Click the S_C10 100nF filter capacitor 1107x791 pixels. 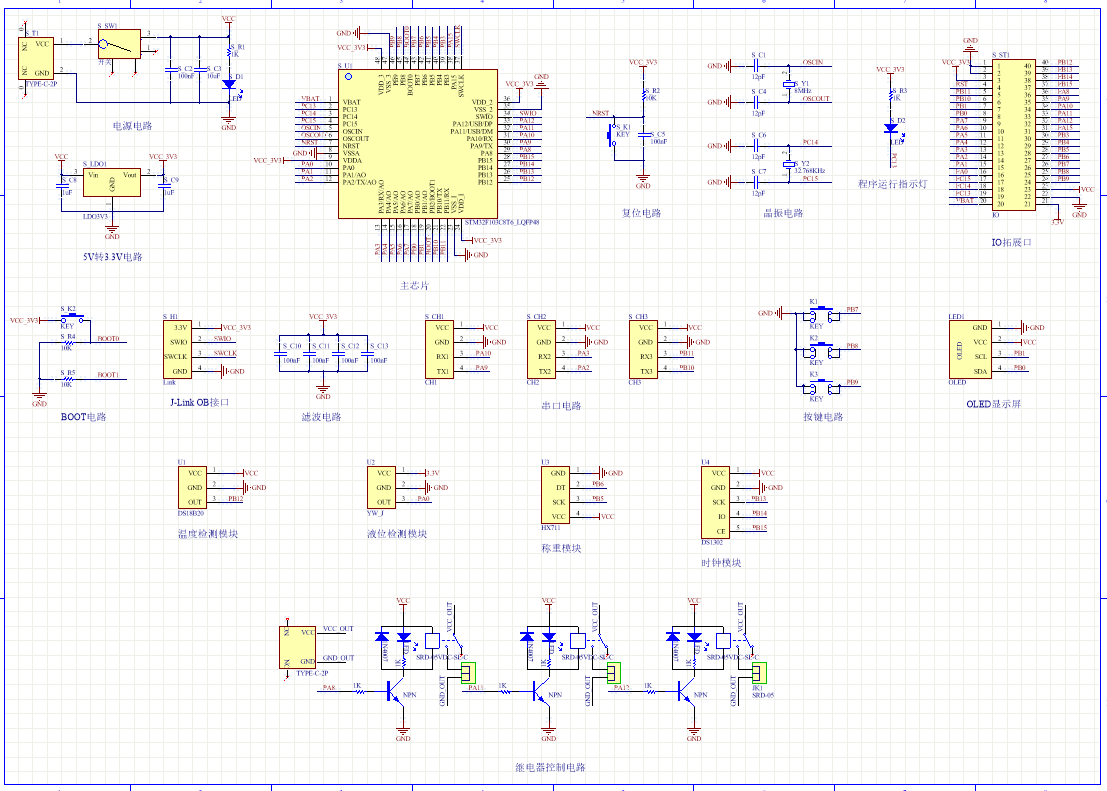(280, 353)
